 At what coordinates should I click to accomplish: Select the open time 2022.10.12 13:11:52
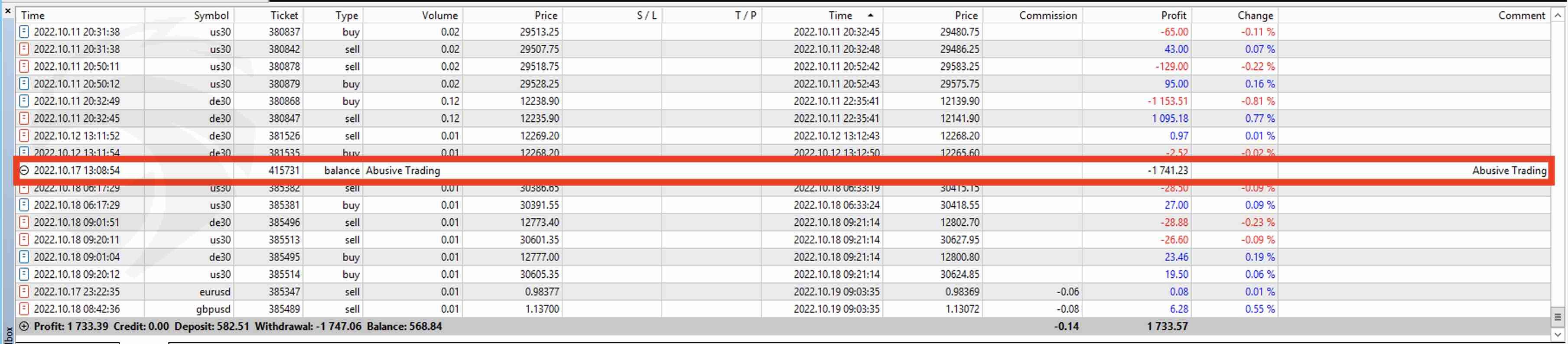[x=77, y=136]
